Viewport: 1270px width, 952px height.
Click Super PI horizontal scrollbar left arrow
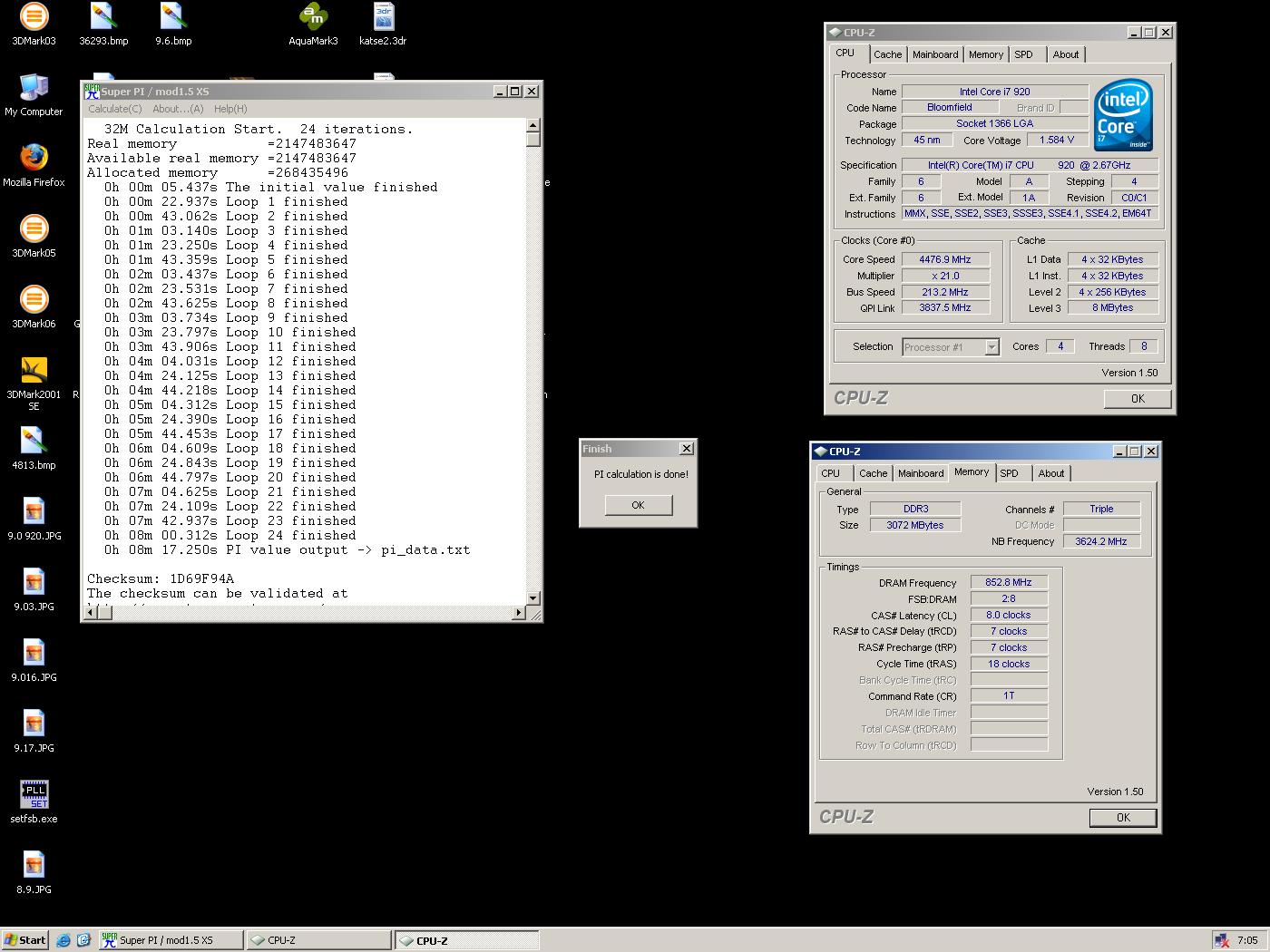coord(90,613)
